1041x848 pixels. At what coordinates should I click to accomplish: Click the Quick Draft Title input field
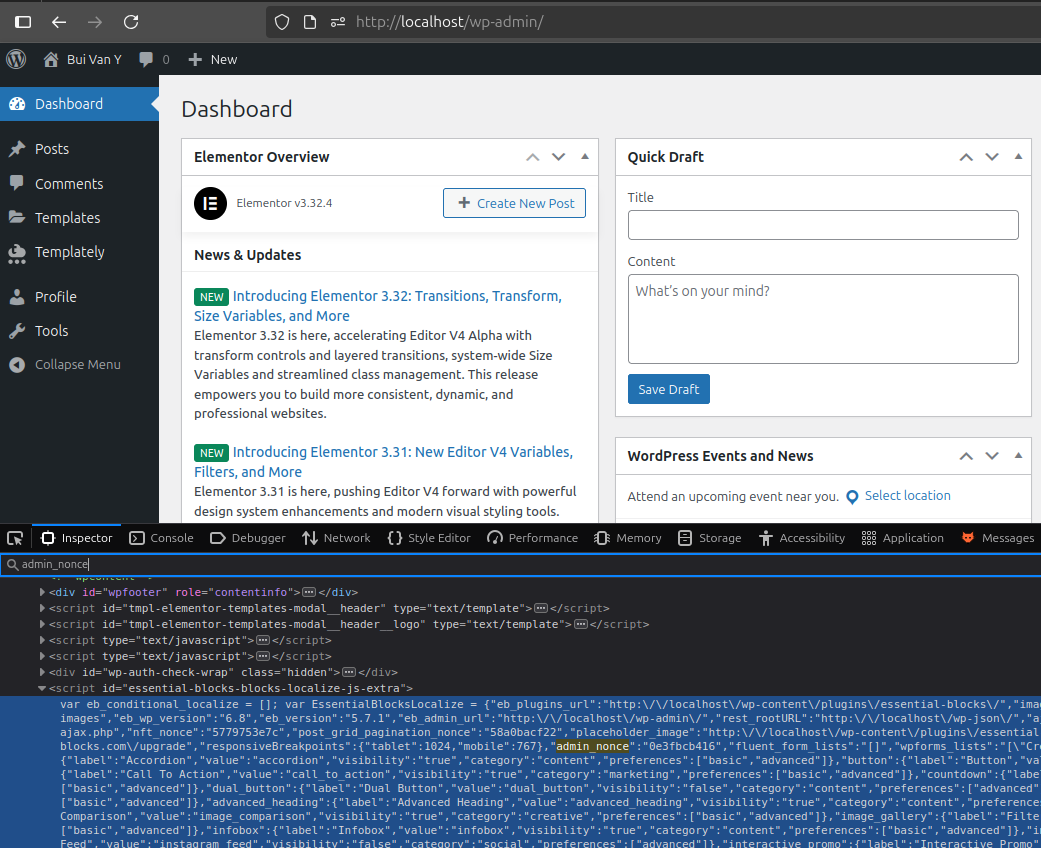[x=822, y=225]
